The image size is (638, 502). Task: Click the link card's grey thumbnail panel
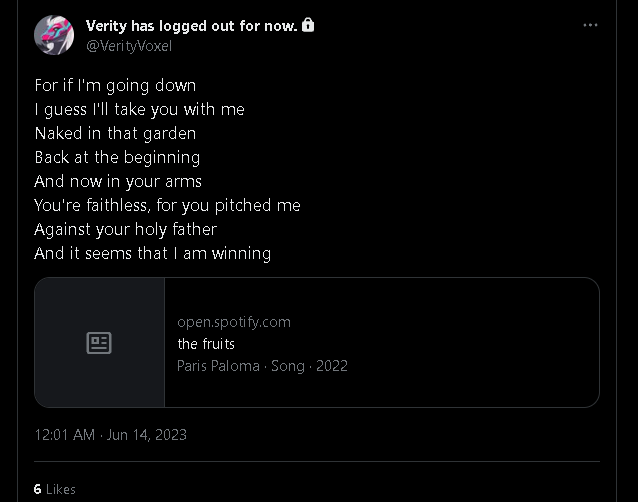(x=100, y=343)
